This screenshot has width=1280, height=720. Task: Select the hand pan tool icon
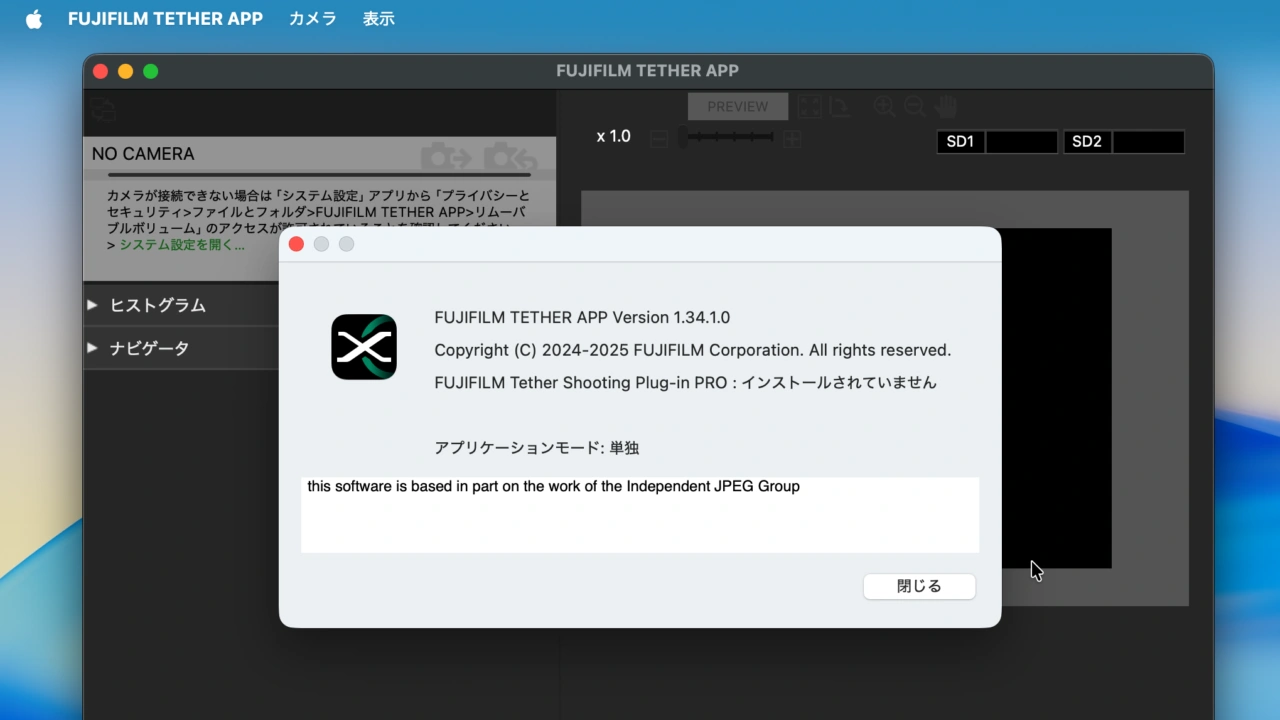944,106
